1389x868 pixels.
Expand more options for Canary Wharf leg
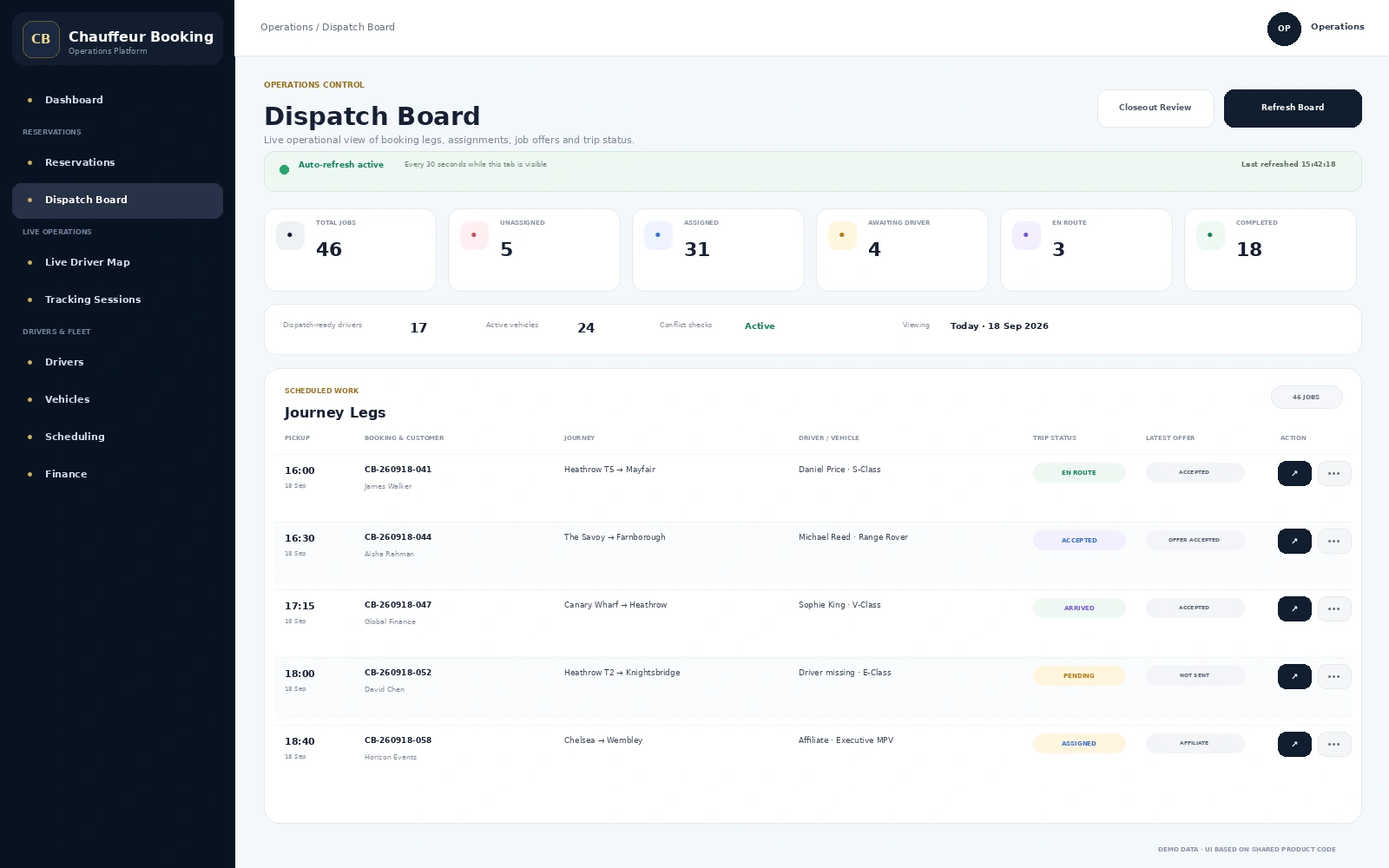(x=1334, y=608)
